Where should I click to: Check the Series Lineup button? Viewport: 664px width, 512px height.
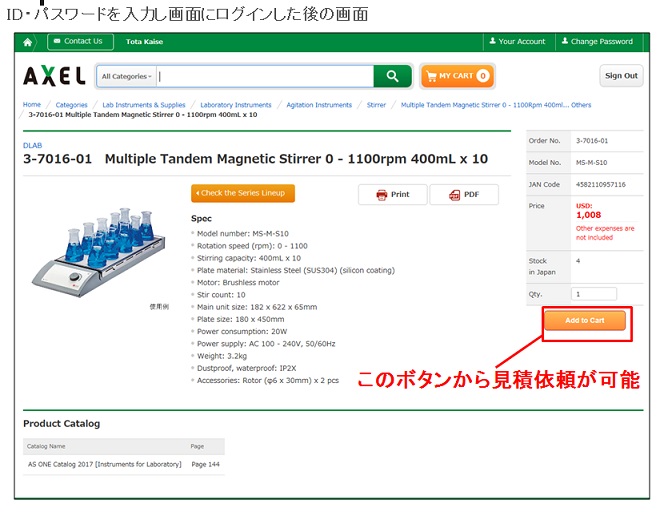243,193
